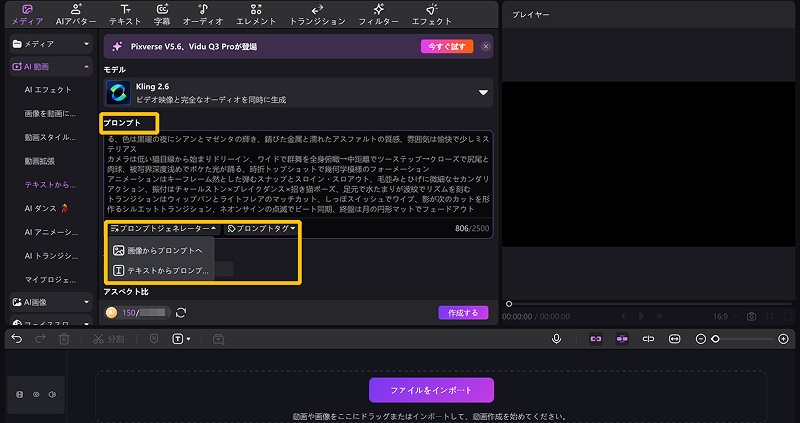Click the player fullscreen icon

click(x=787, y=316)
